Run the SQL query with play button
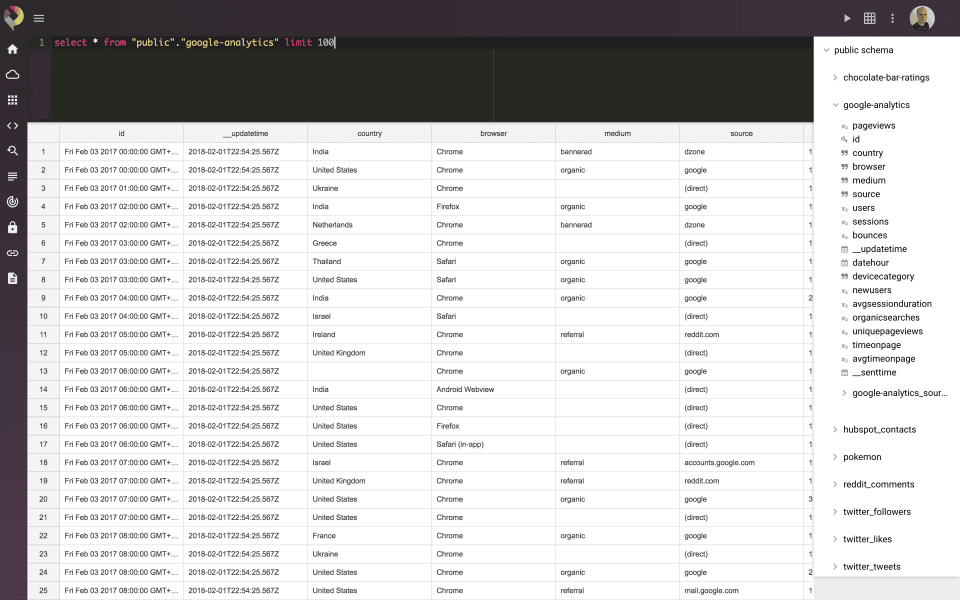 click(x=848, y=18)
